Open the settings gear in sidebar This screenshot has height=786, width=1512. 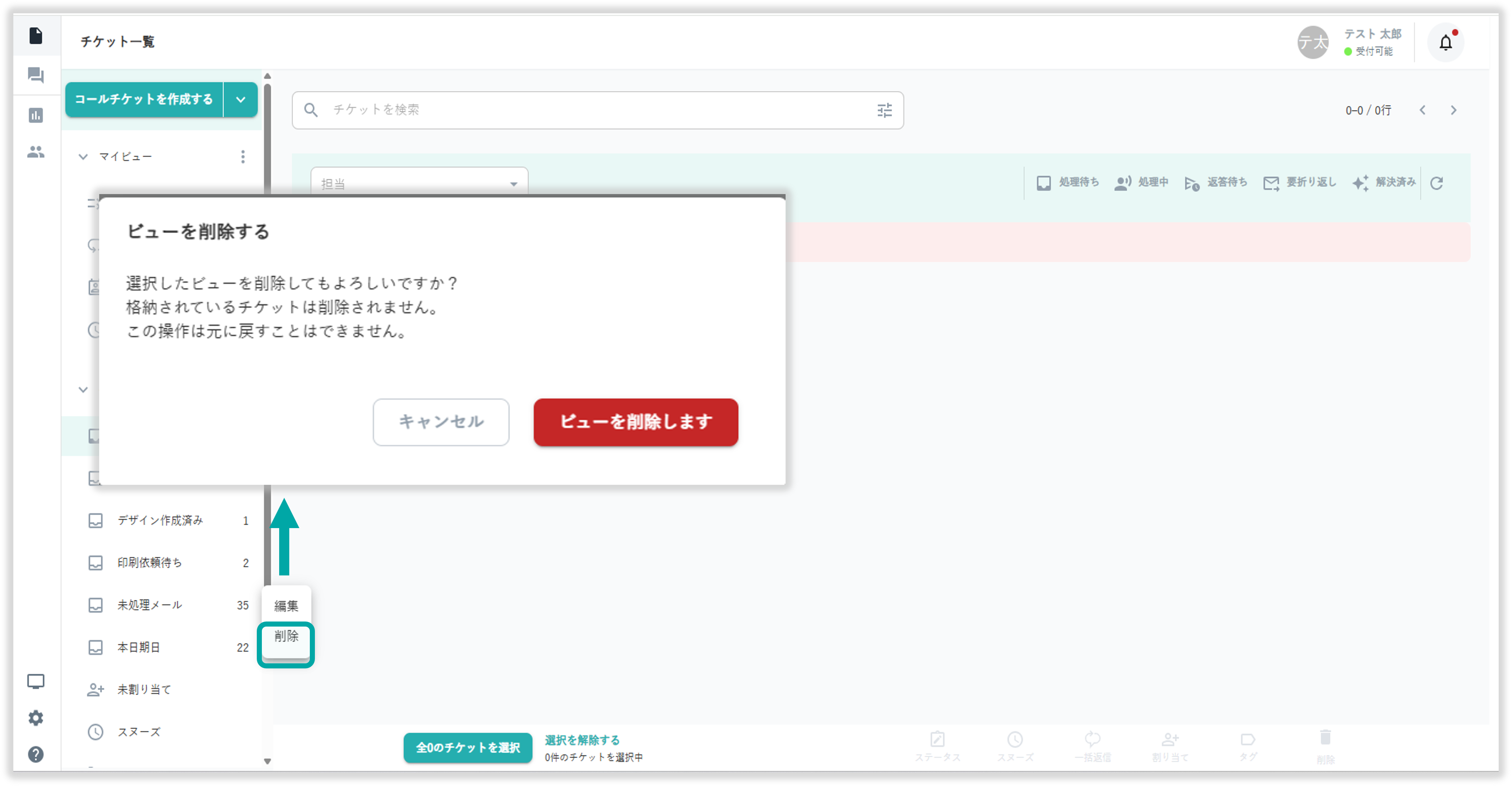[x=36, y=718]
